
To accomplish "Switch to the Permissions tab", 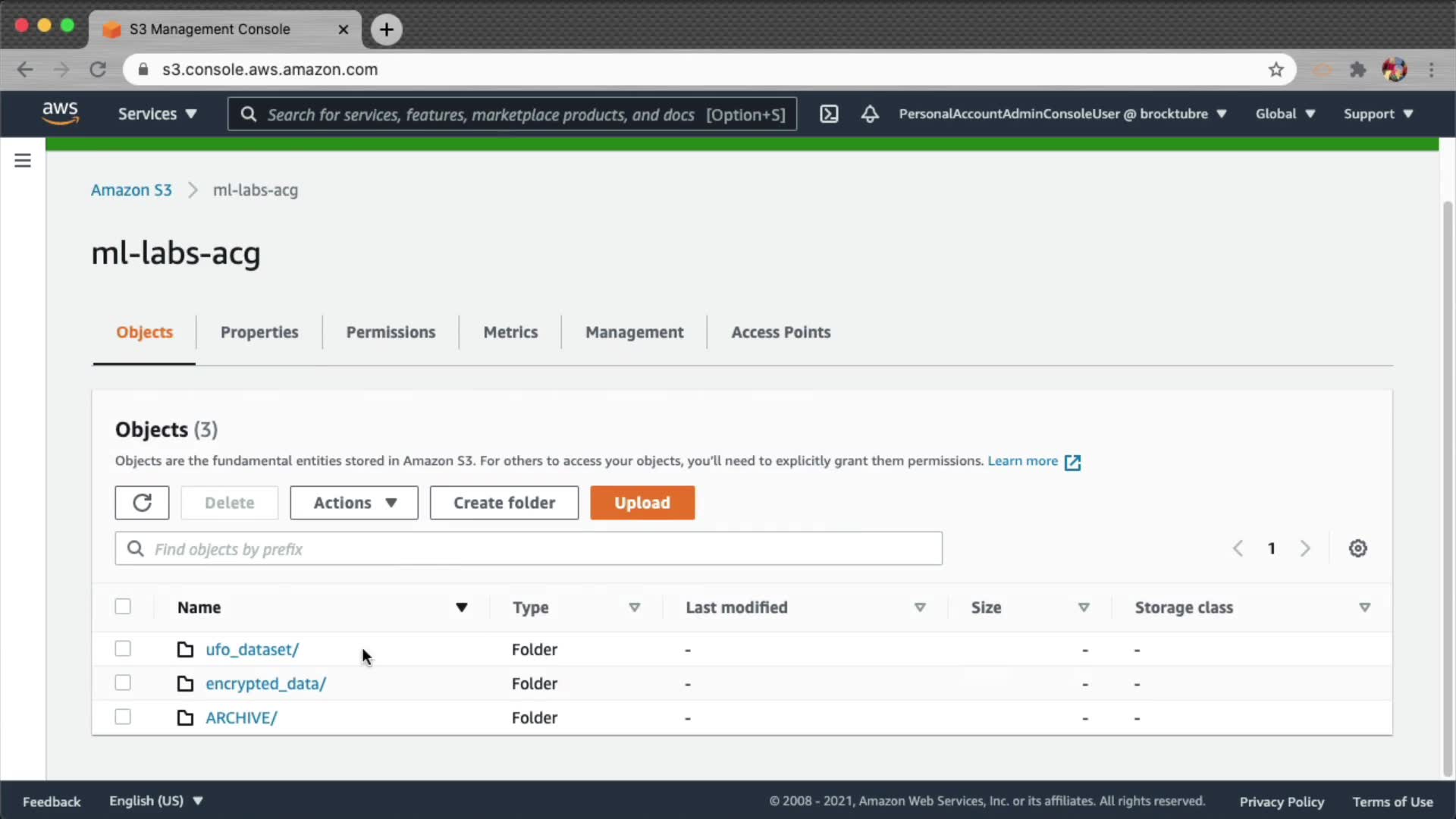I will [391, 332].
